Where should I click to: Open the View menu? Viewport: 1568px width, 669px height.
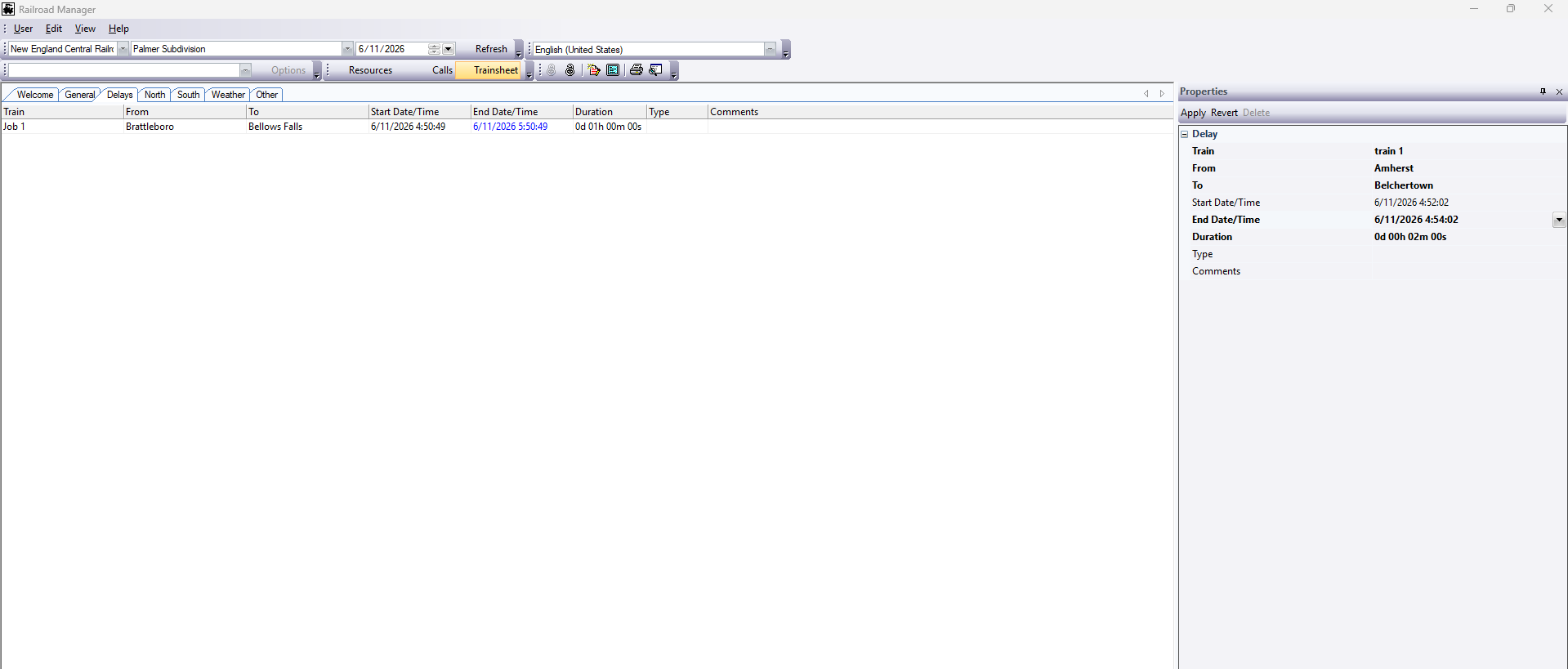coord(85,29)
